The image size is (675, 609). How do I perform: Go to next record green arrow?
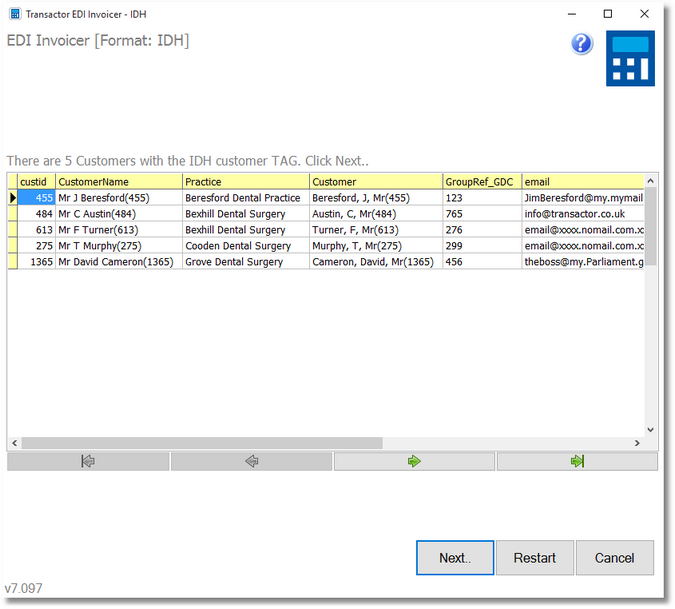[x=414, y=462]
